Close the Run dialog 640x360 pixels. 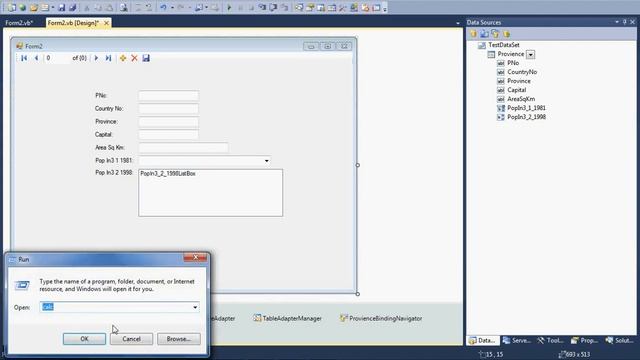(x=195, y=257)
